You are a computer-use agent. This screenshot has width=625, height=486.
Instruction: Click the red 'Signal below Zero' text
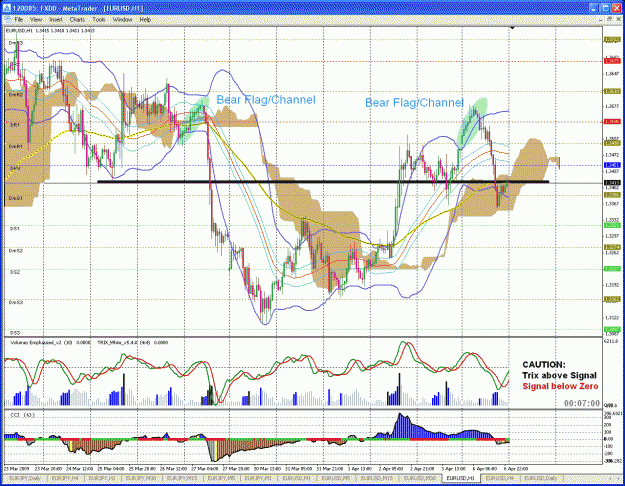pos(560,386)
